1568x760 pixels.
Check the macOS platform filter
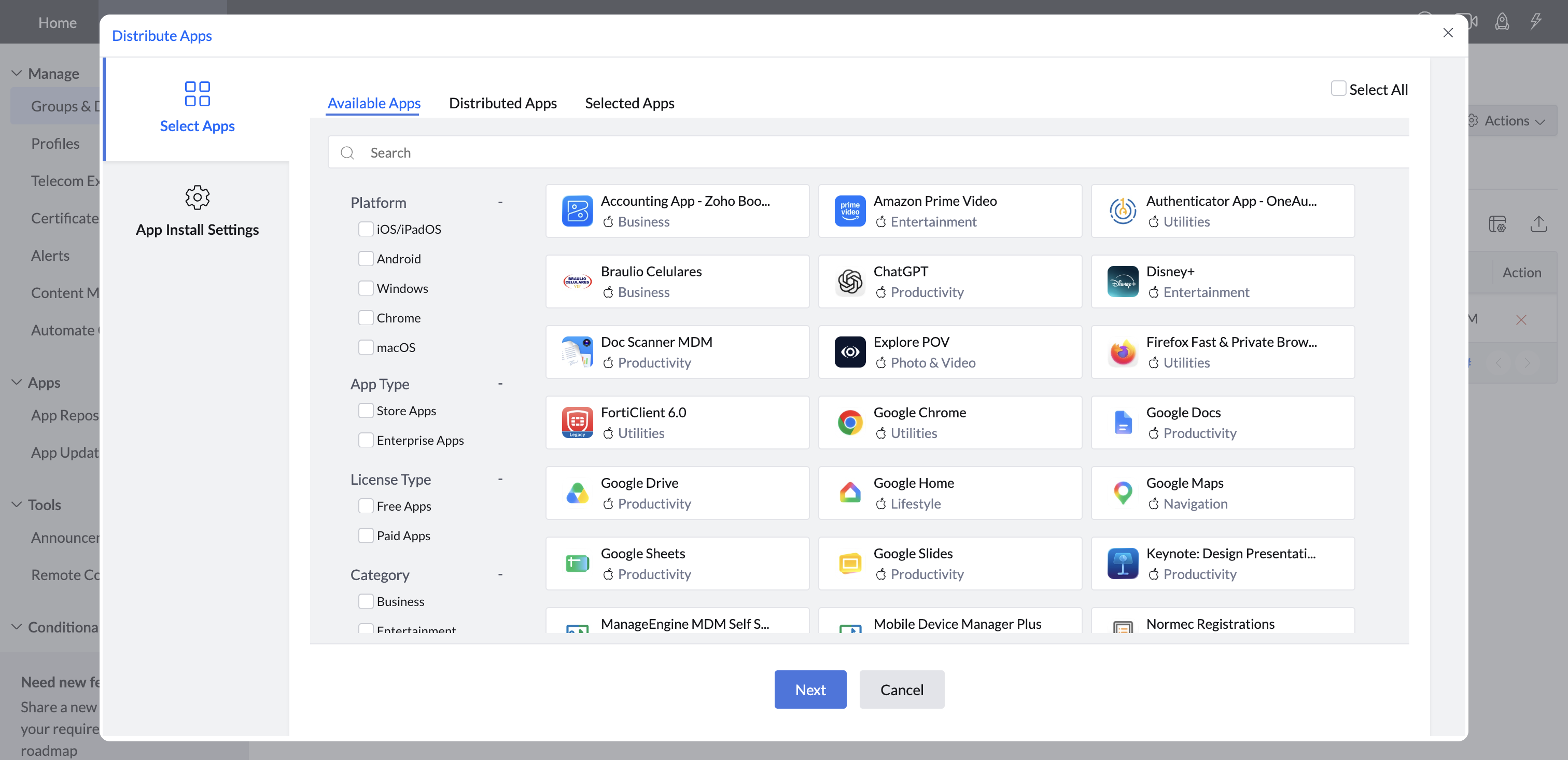(366, 347)
